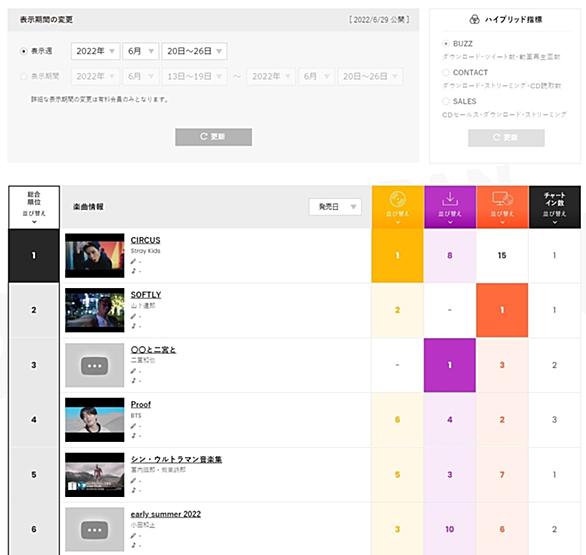Click the composer note icon under SOFTLY

pyautogui.click(x=133, y=326)
